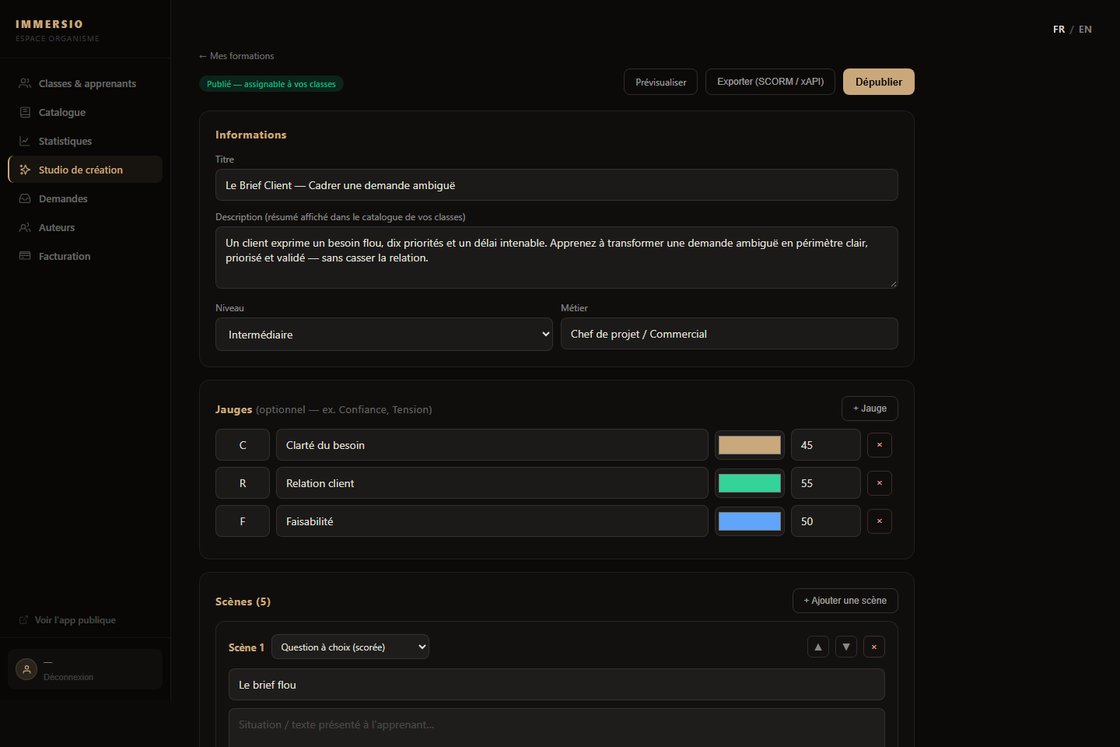Click the Scène 1 title field Le brief flou

(556, 685)
